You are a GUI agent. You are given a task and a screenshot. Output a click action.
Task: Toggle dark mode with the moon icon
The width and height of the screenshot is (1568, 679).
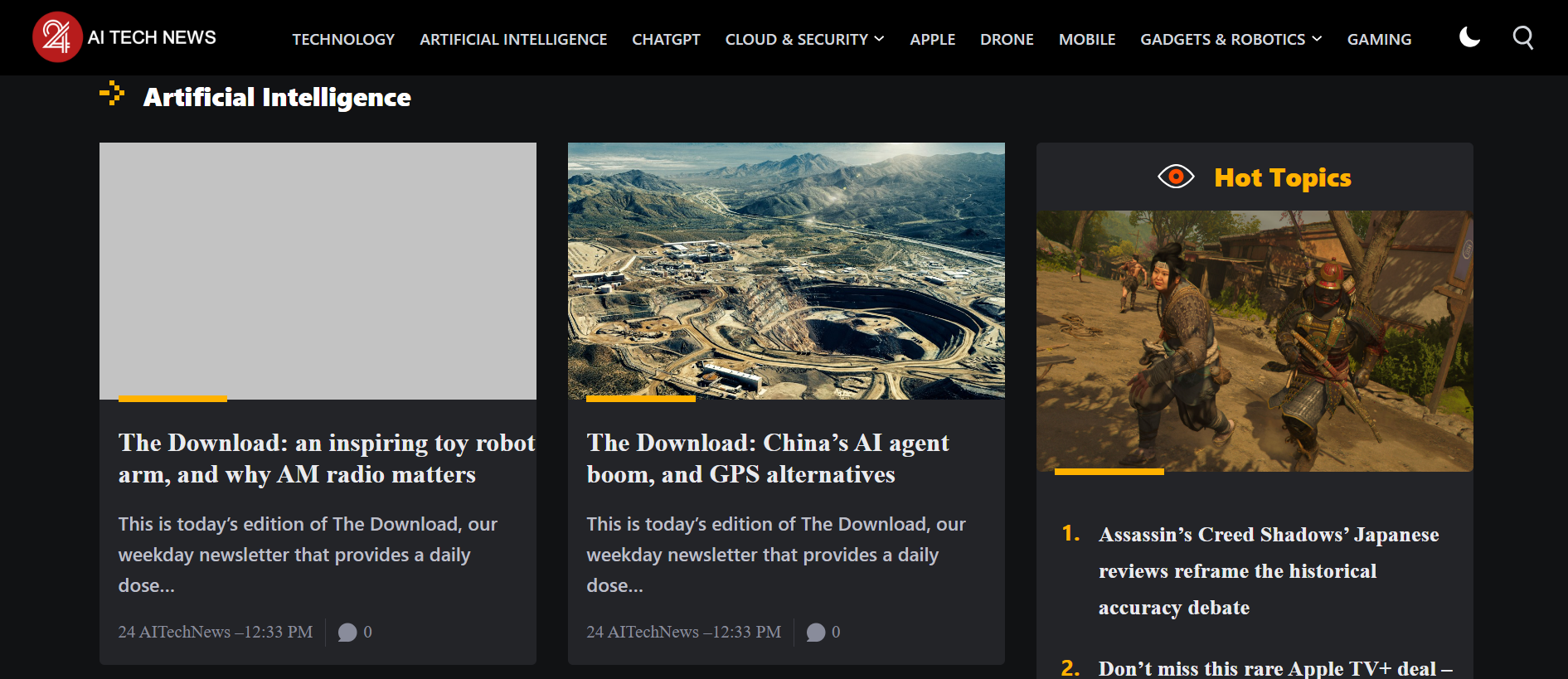(1469, 37)
